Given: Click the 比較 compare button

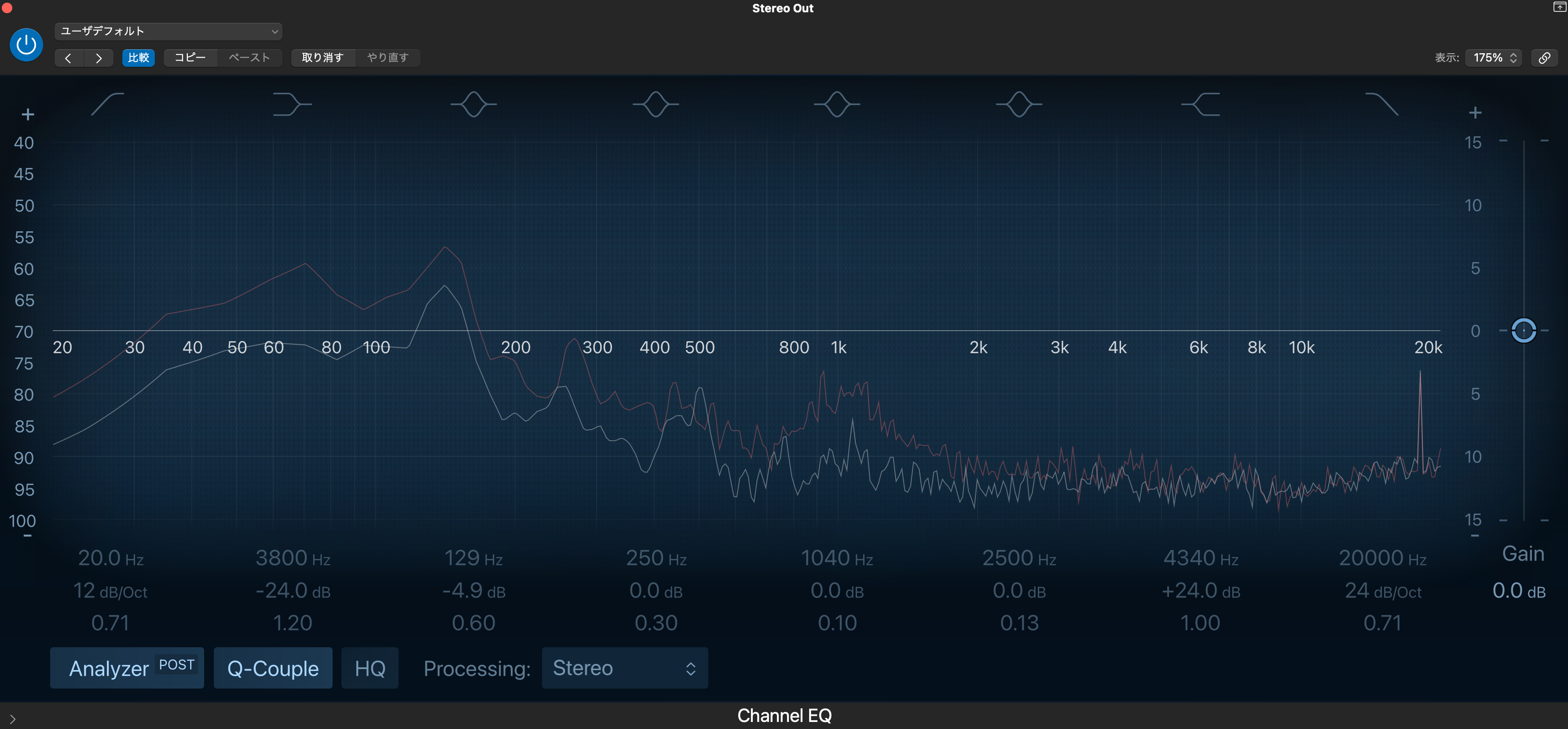Looking at the screenshot, I should coord(138,58).
